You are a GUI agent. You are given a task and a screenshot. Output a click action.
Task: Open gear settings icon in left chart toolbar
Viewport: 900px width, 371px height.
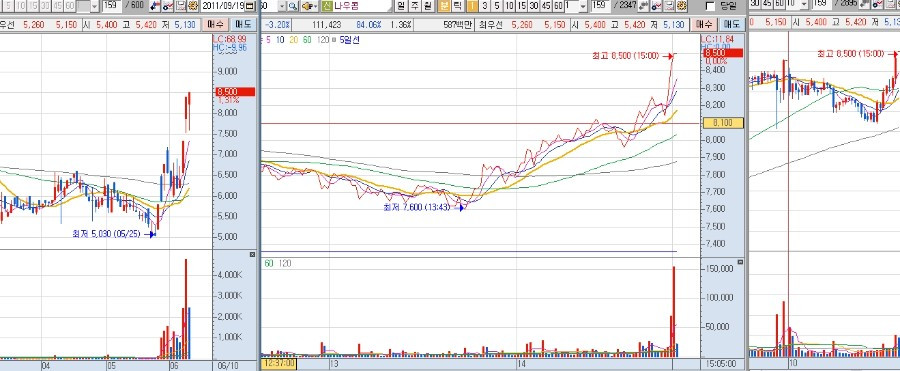point(193,6)
